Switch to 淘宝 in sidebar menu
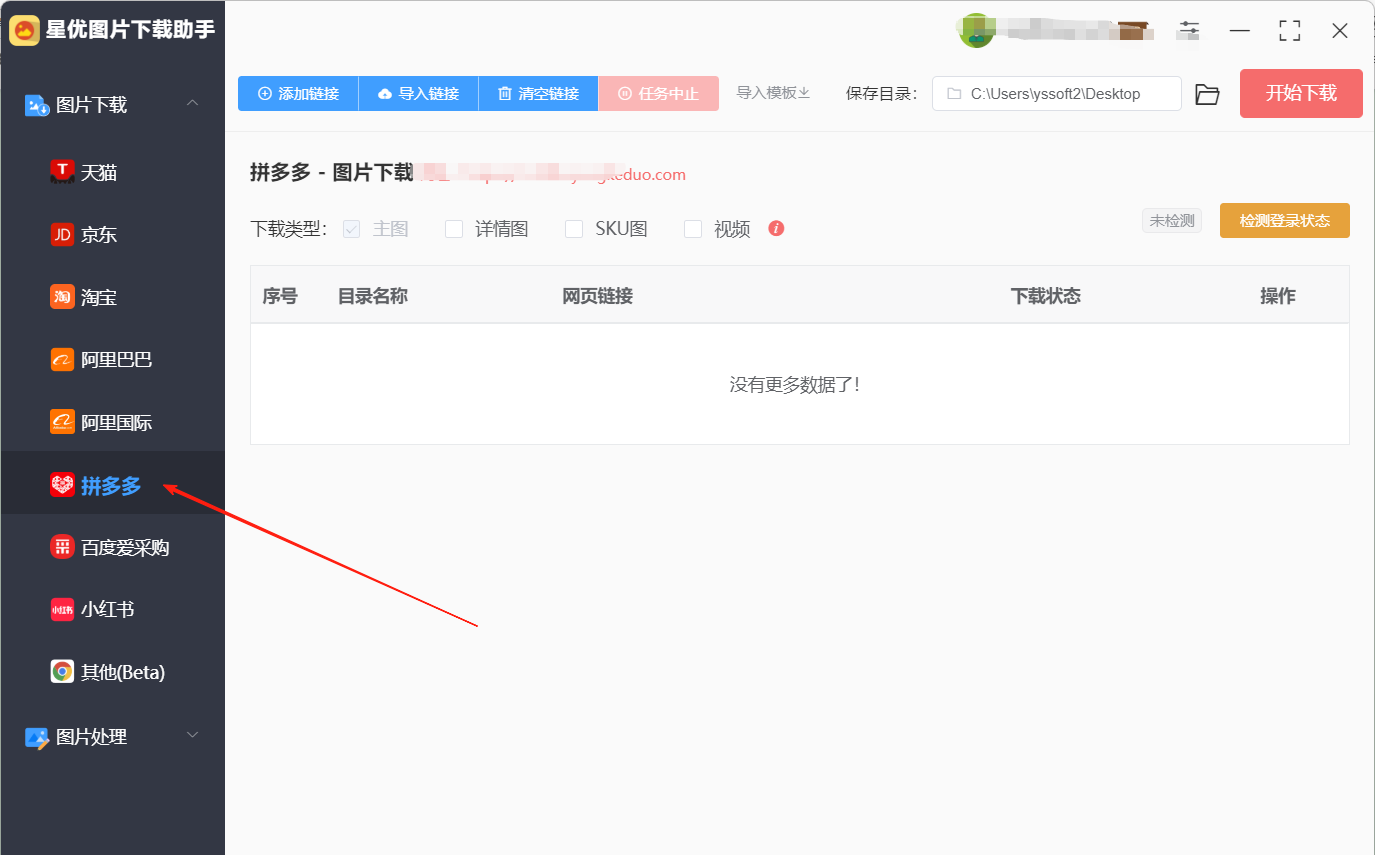The image size is (1375, 855). point(112,297)
